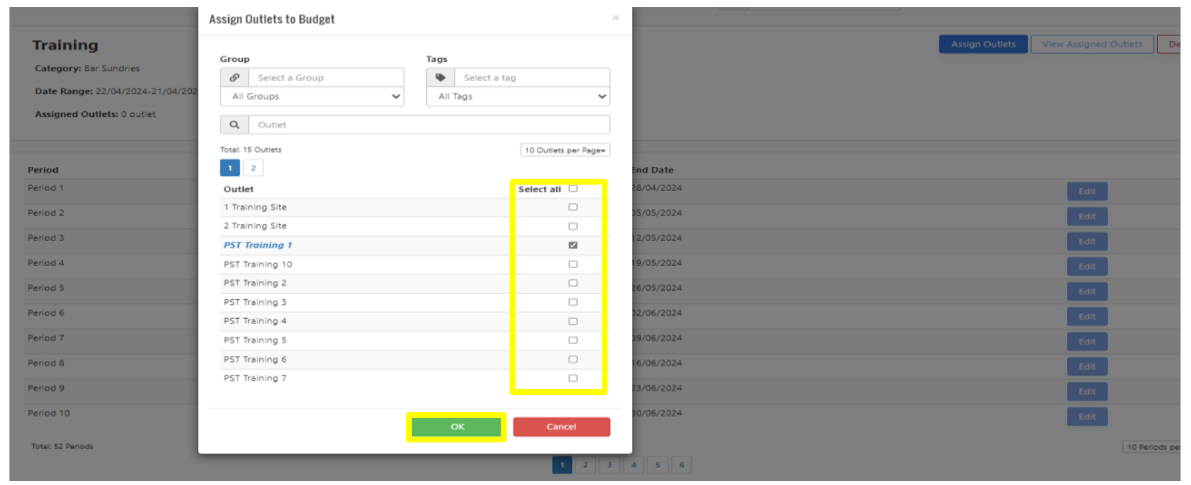Tick the Select all checkbox
1191x485 pixels.
(573, 188)
